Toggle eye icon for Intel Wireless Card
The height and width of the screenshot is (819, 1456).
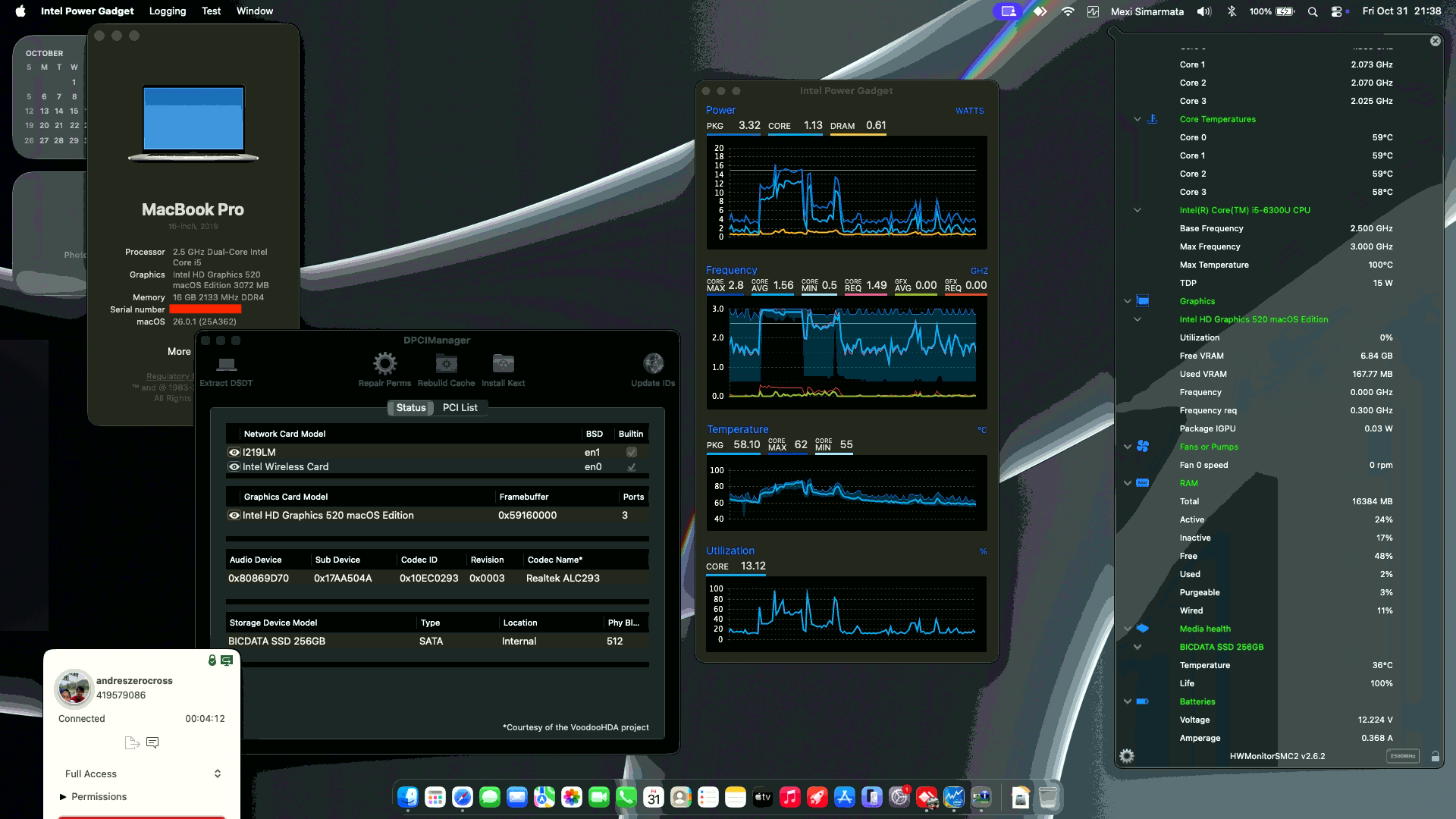pos(234,467)
